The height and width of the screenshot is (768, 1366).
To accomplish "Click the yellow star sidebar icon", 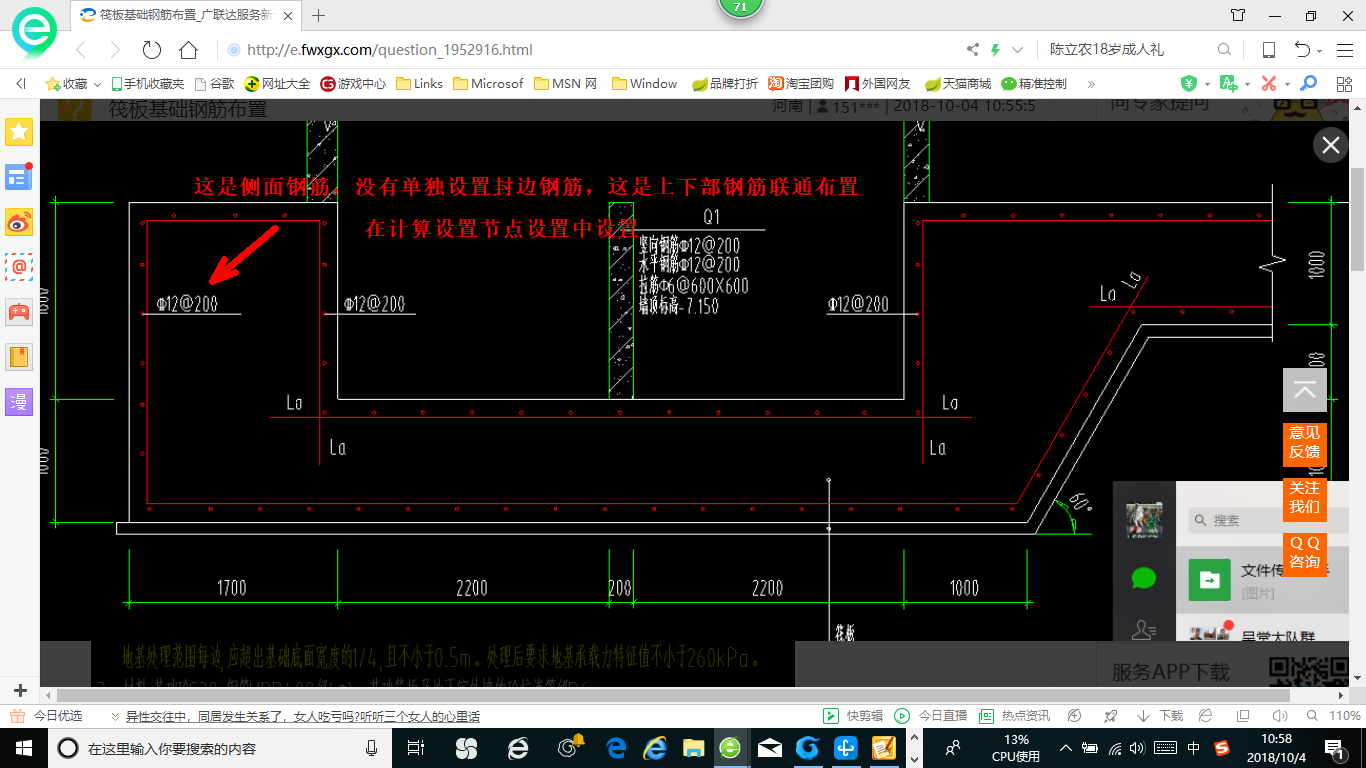I will point(19,131).
